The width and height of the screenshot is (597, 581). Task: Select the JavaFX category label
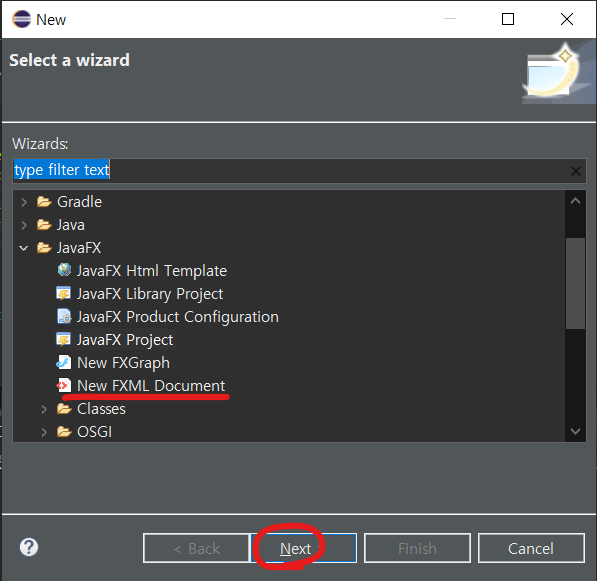(x=79, y=248)
